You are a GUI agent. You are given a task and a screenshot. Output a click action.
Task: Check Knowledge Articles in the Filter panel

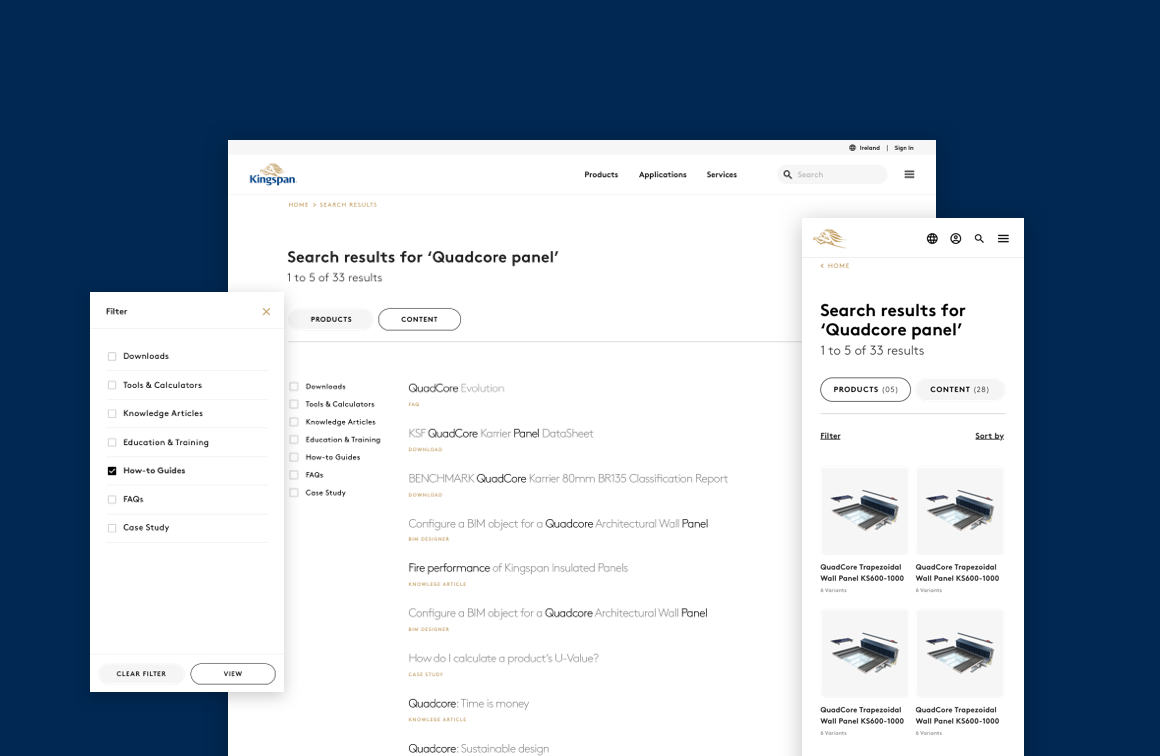(112, 414)
